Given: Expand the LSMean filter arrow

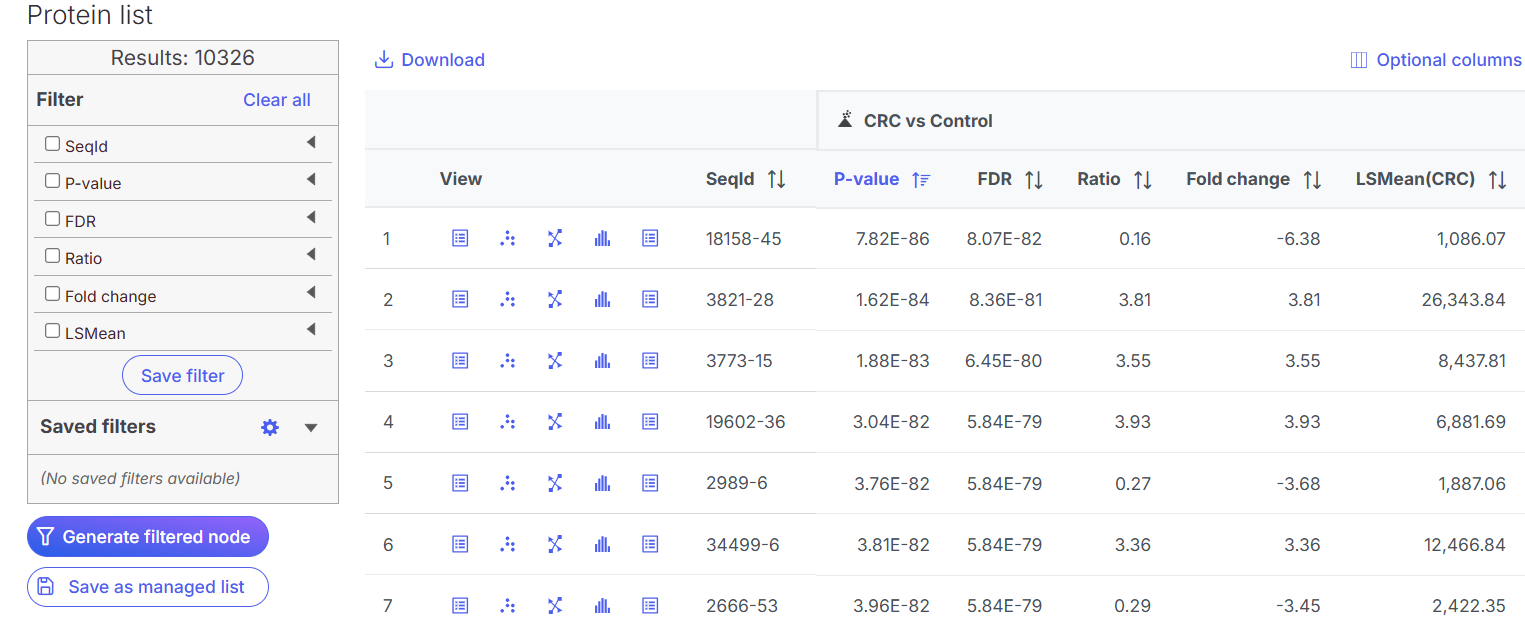Looking at the screenshot, I should 311,329.
